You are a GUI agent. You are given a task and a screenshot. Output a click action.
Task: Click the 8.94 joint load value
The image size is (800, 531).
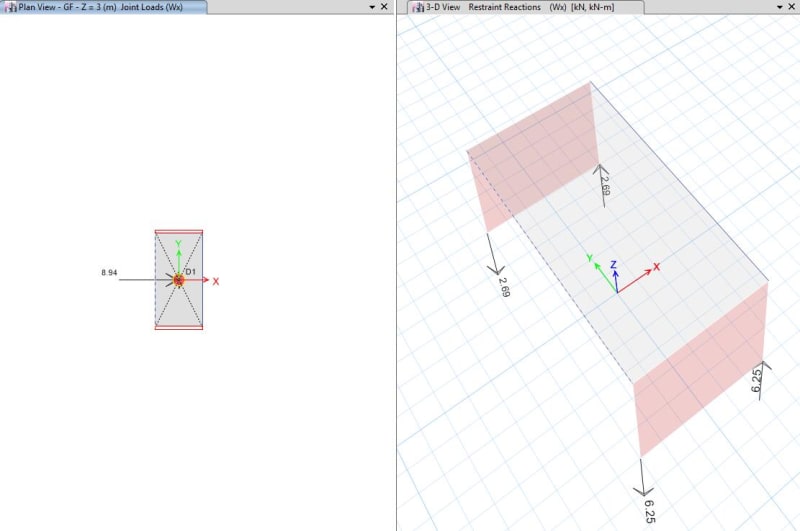(x=109, y=272)
